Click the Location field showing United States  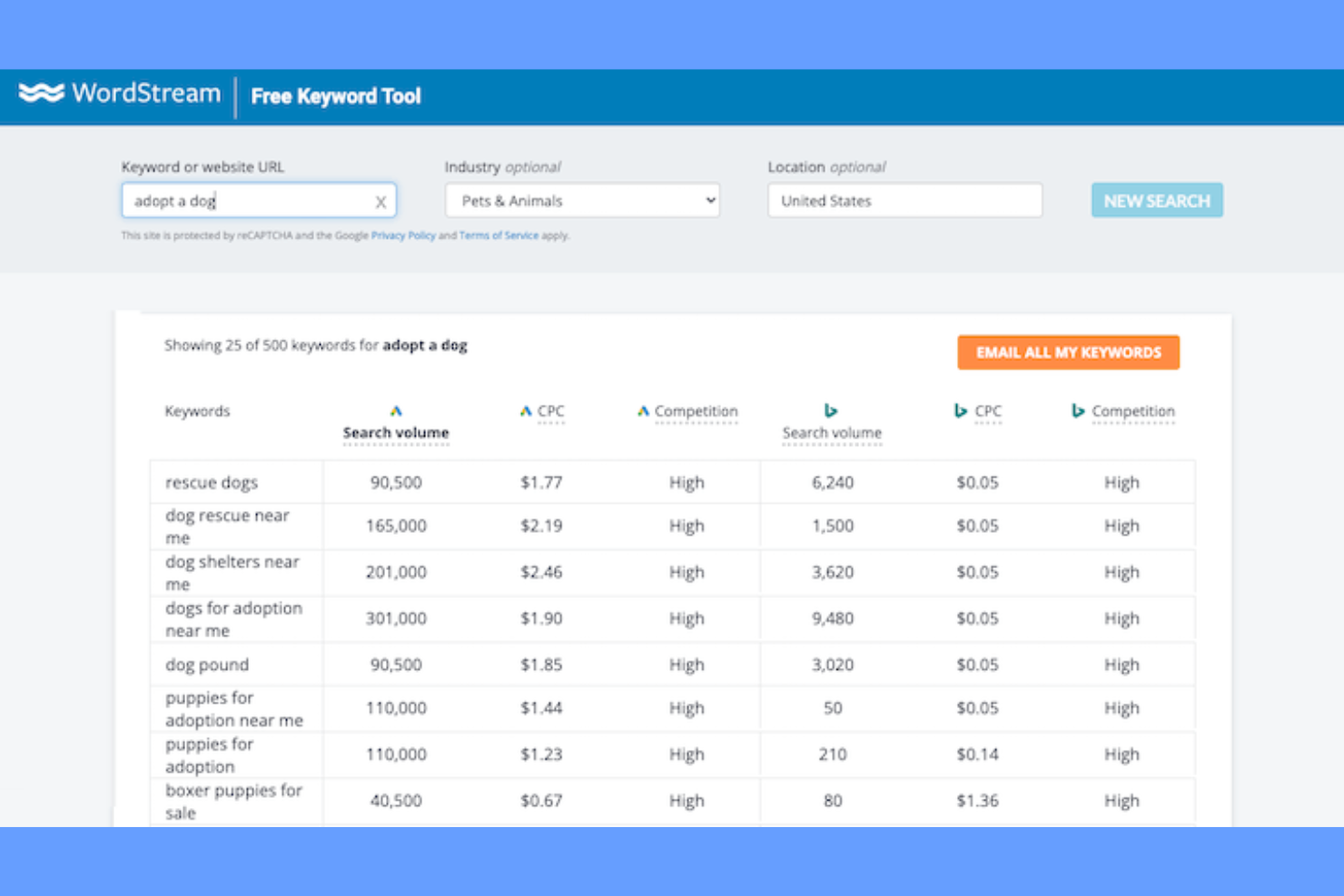point(905,201)
